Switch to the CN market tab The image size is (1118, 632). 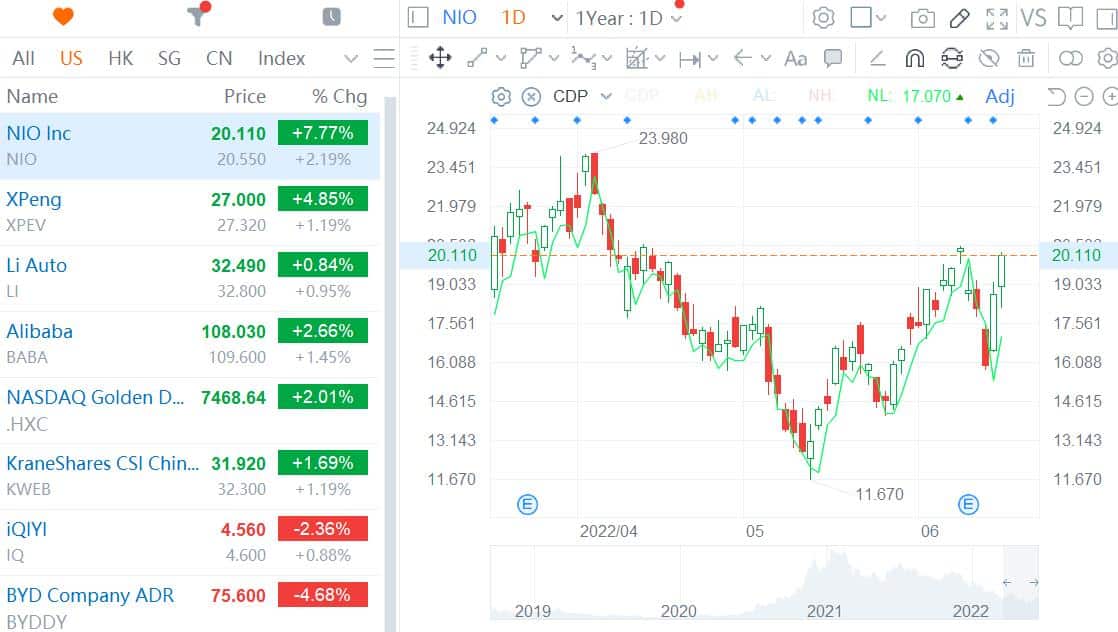tap(219, 58)
